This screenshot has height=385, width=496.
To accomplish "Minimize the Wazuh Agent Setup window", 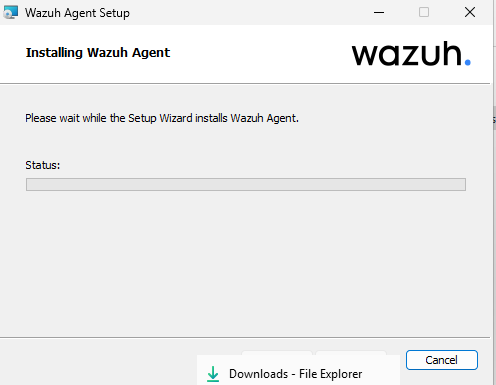I will point(379,12).
